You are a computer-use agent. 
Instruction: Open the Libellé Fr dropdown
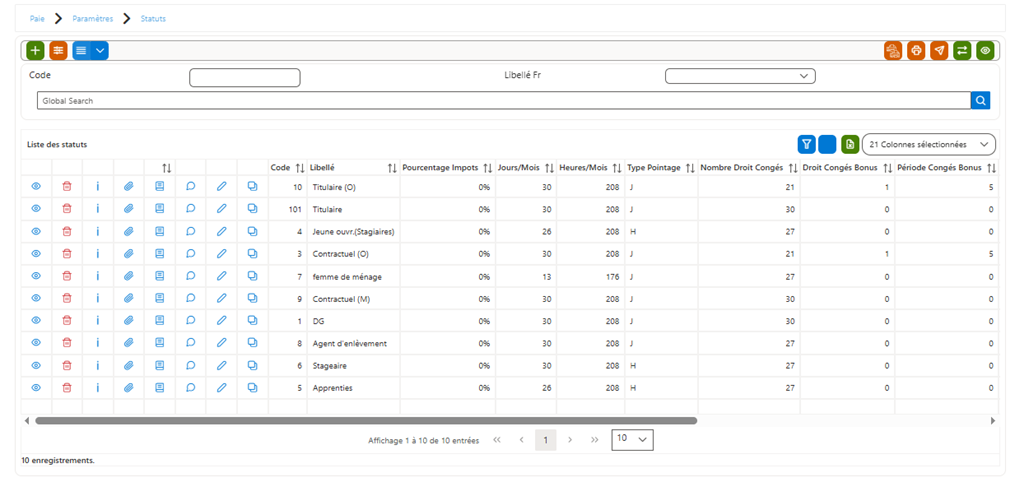pos(740,76)
